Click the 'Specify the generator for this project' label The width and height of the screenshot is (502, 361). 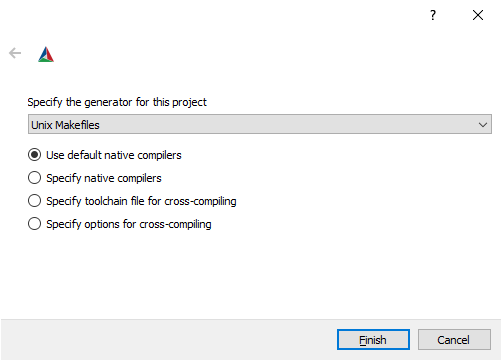click(x=117, y=102)
